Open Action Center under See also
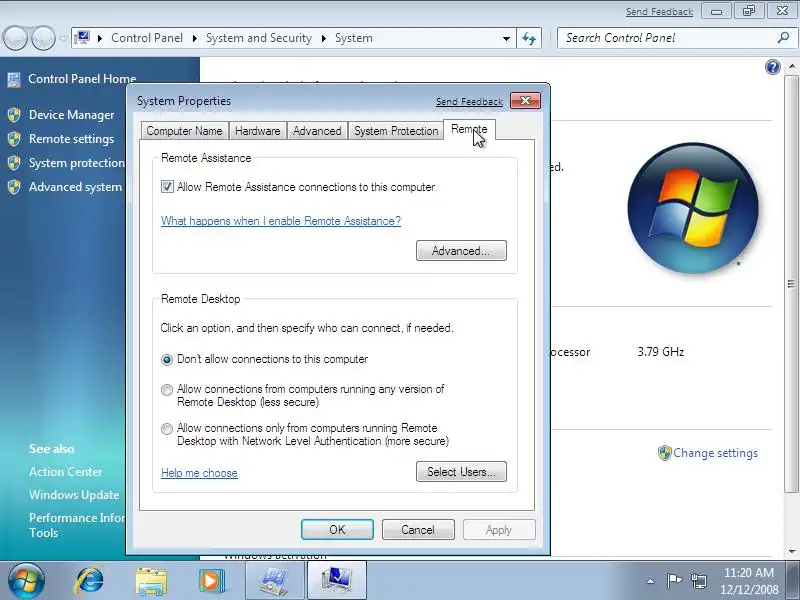 click(x=66, y=471)
